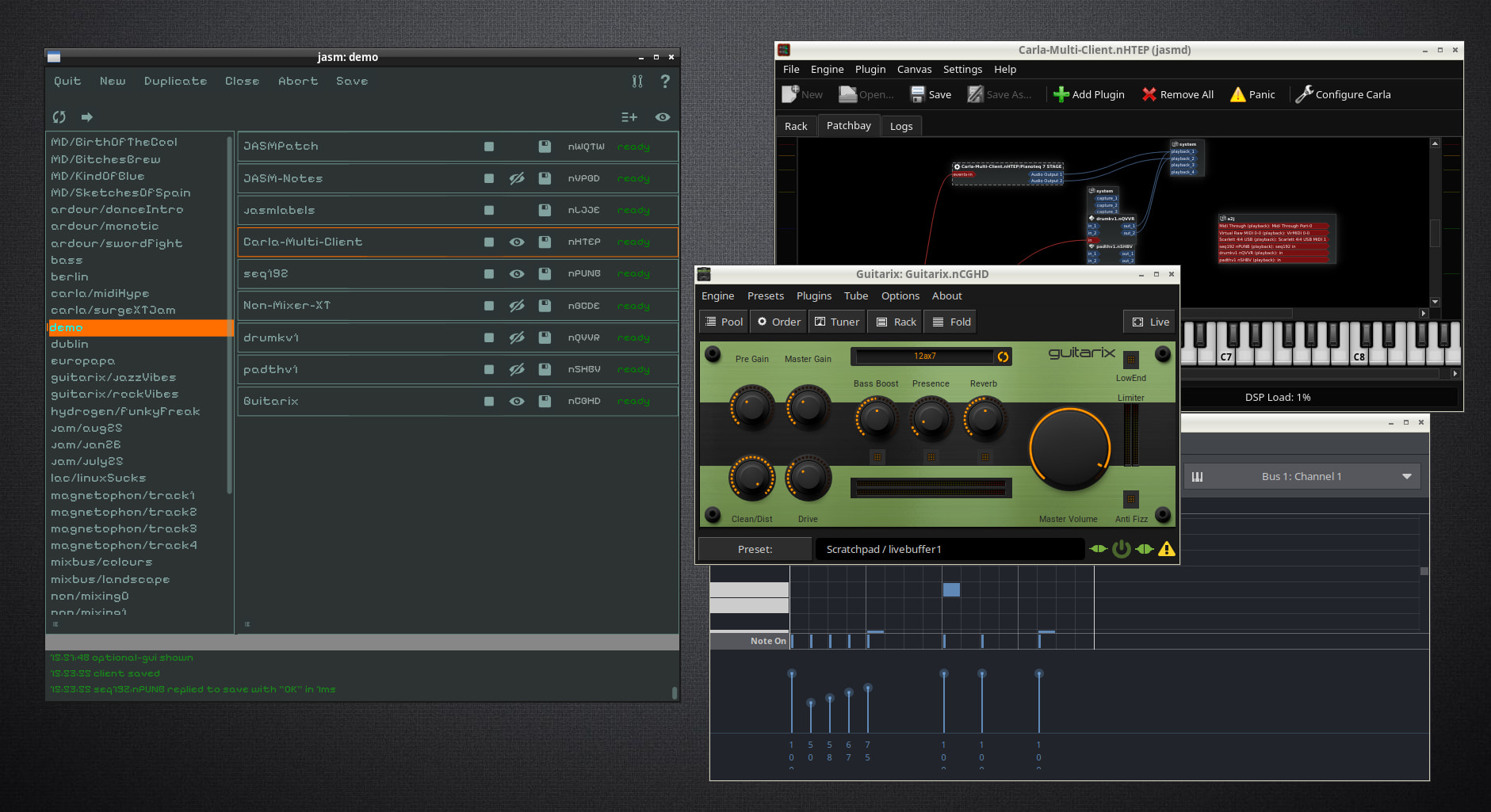Screen dimensions: 1491x812
Task: Show the drumkv1 client GUI
Action: [x=517, y=337]
